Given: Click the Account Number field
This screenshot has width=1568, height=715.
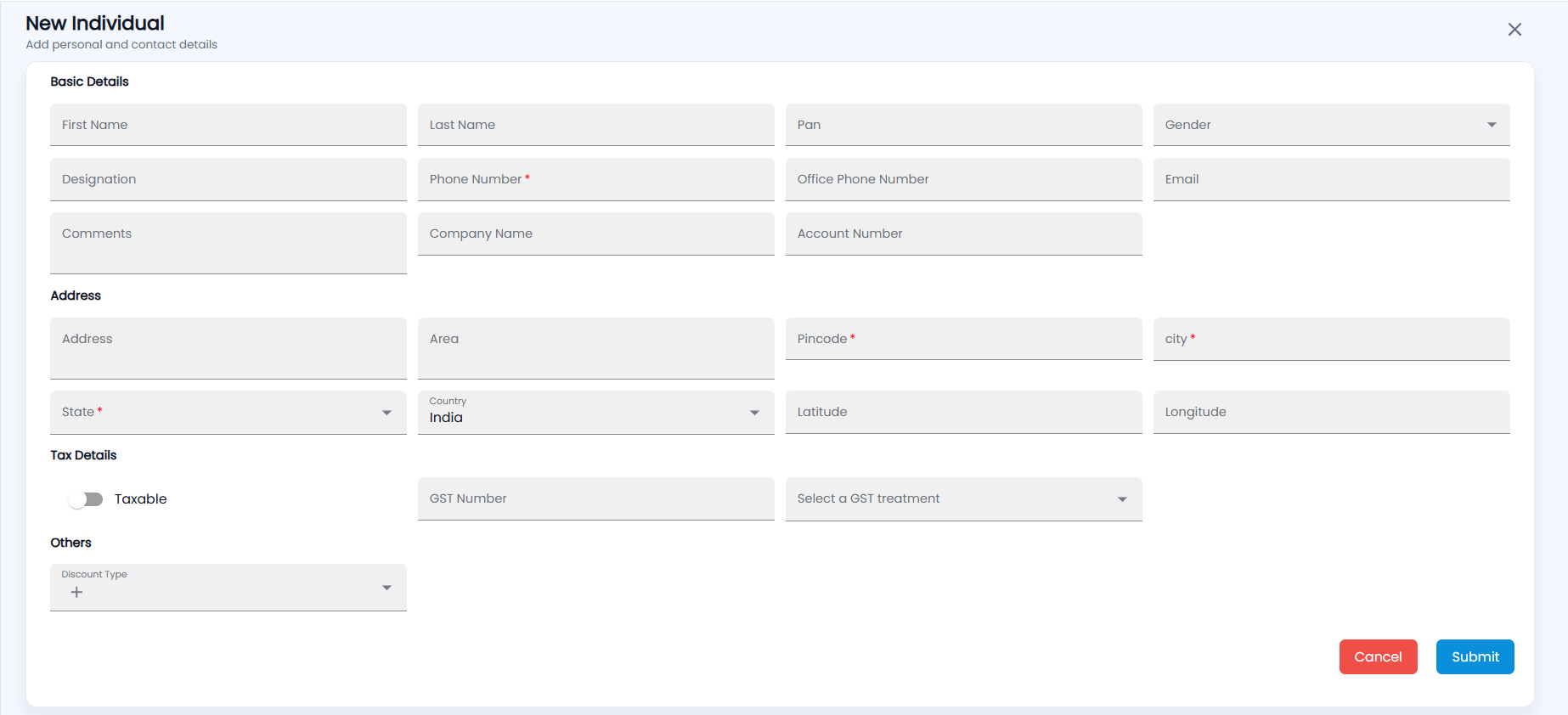Looking at the screenshot, I should pos(963,234).
